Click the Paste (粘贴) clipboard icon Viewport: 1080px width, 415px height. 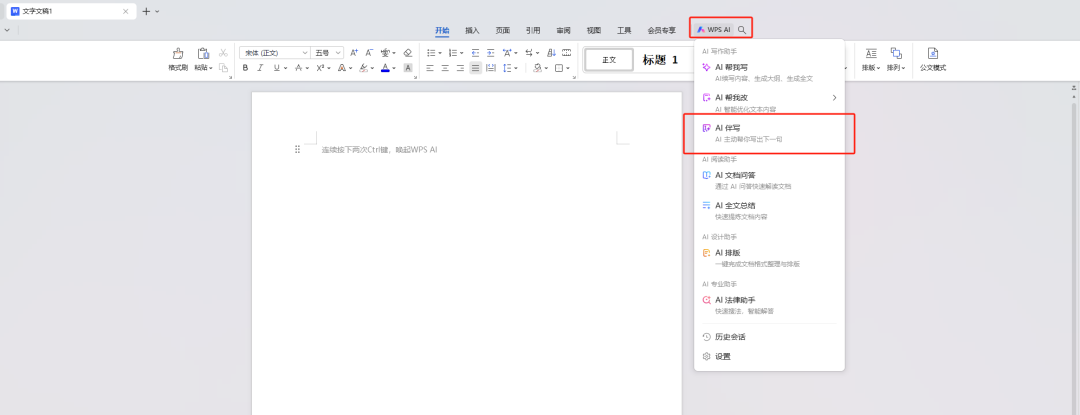click(202, 54)
